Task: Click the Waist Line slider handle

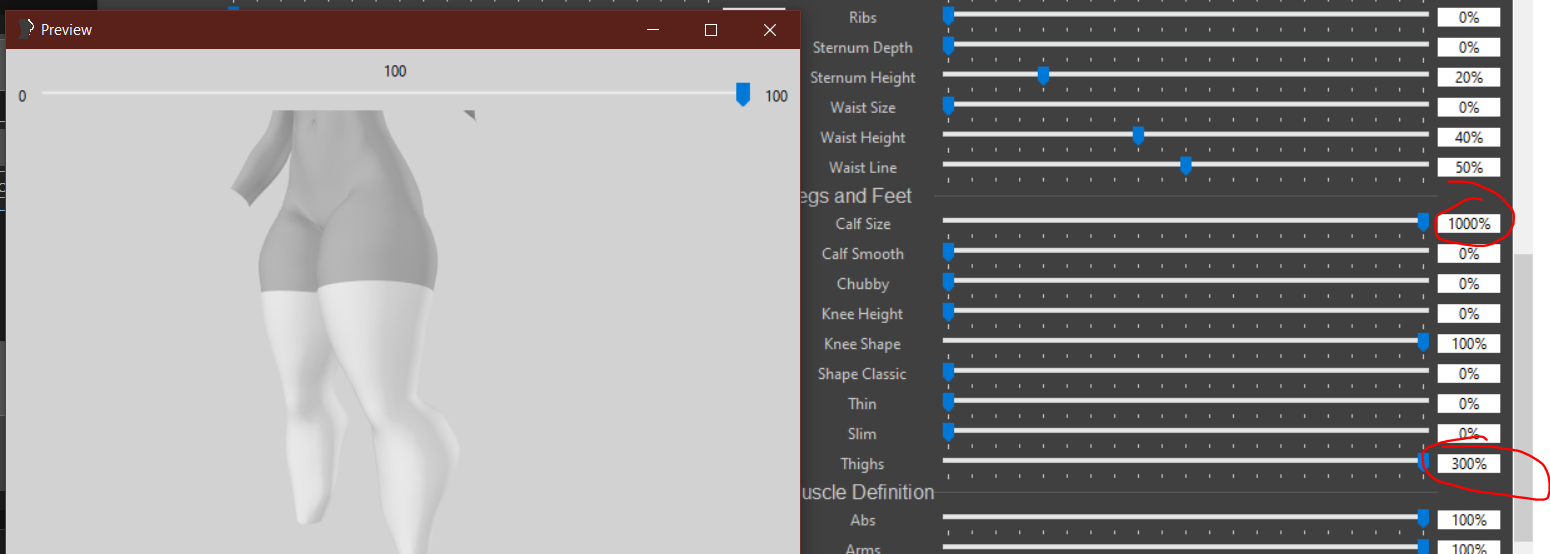Action: pos(1186,165)
